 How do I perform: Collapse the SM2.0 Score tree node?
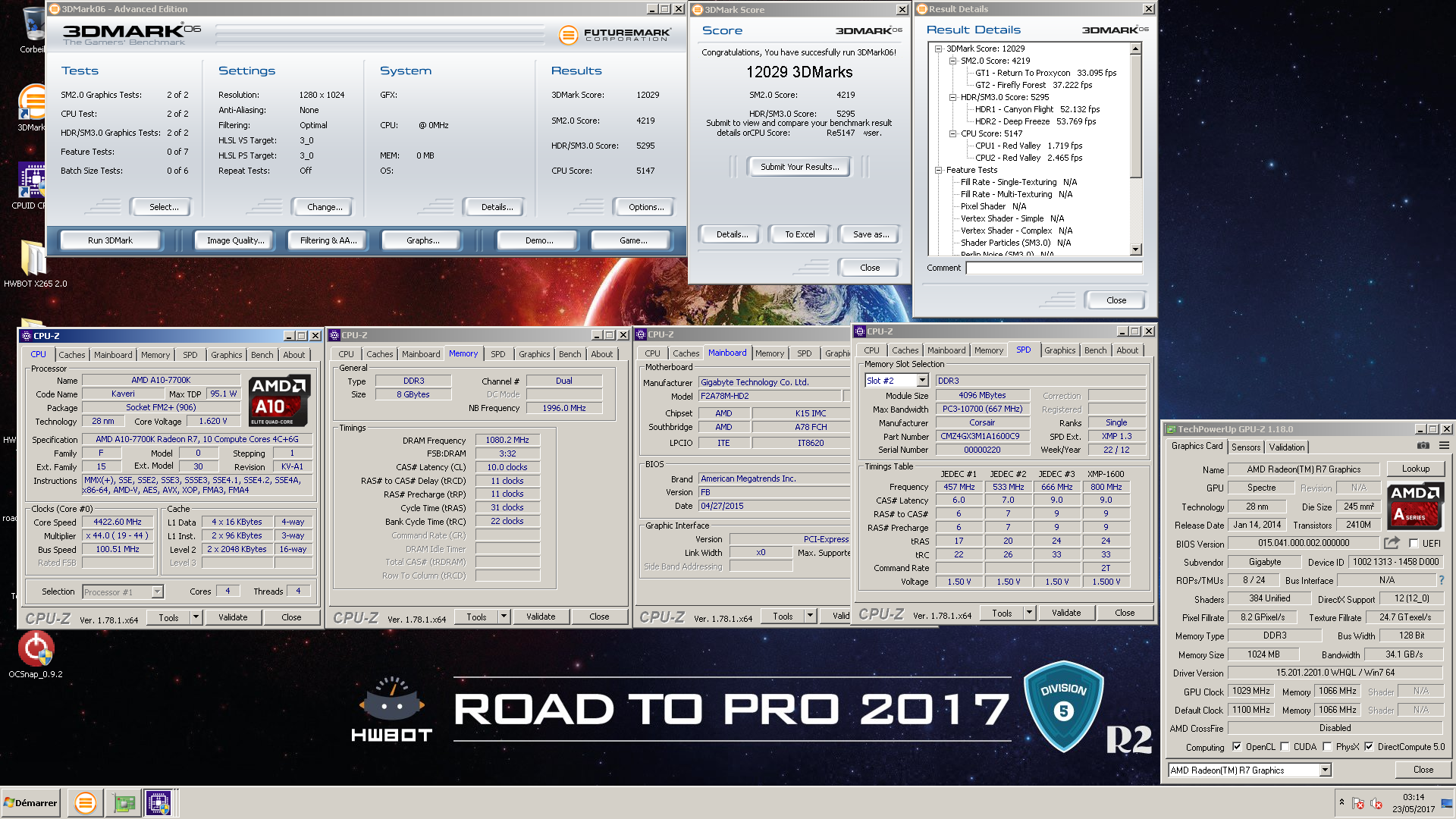952,61
